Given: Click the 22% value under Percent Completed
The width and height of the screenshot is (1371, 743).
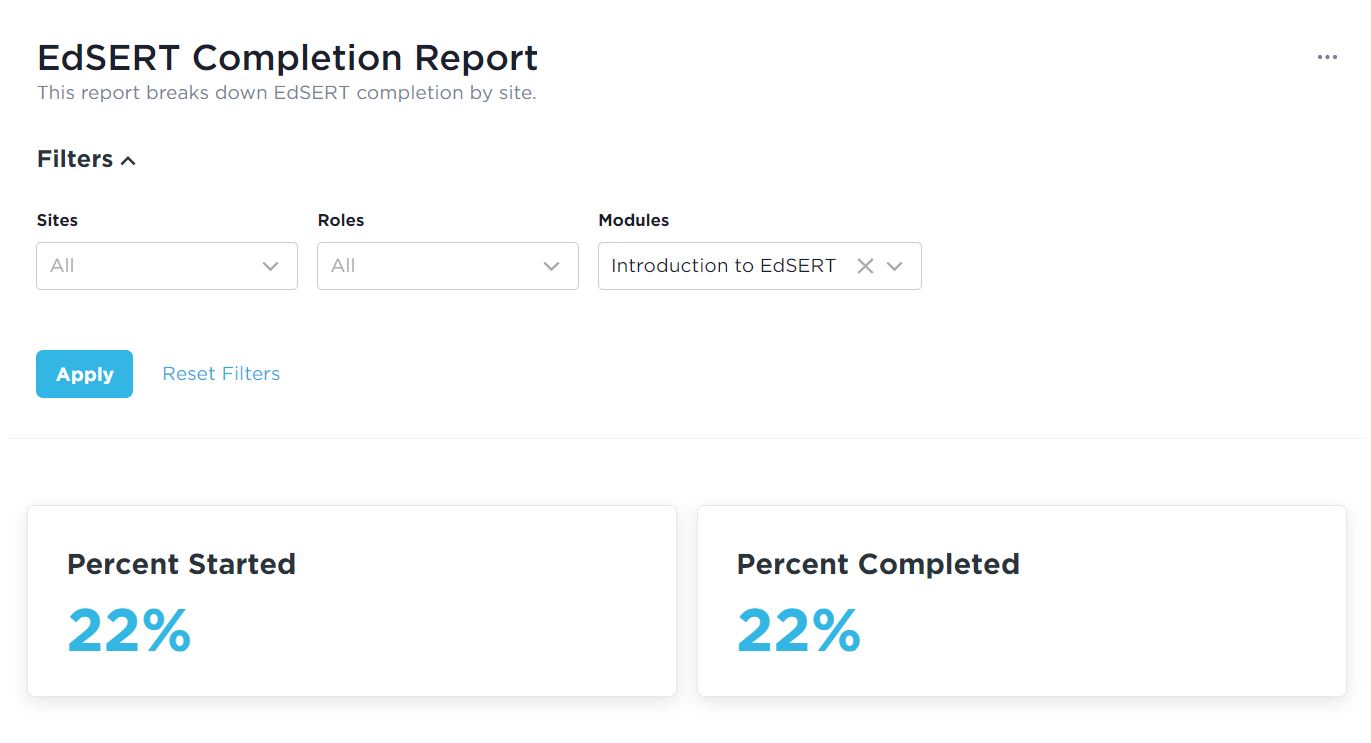Looking at the screenshot, I should (799, 630).
